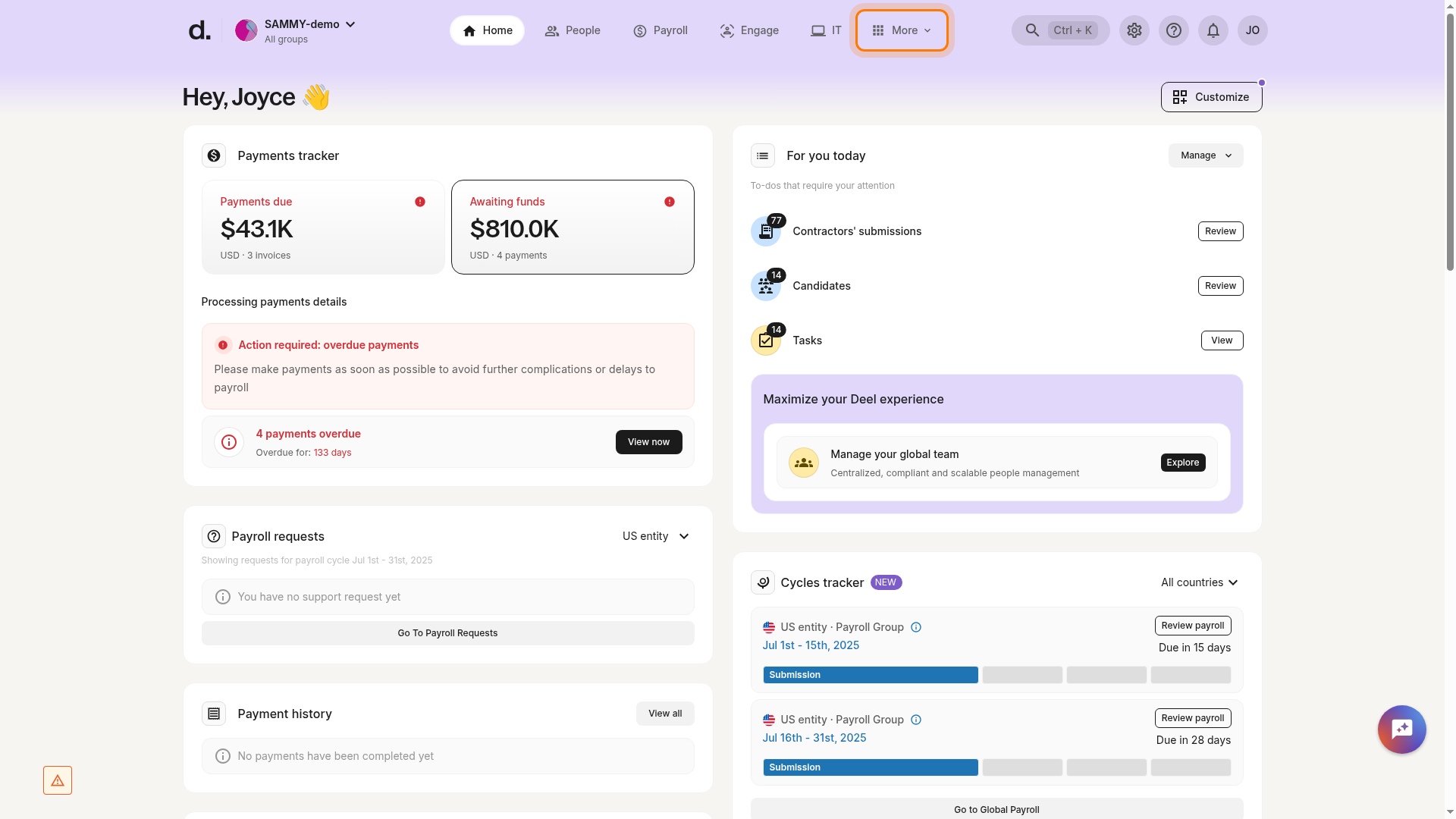Click the search field with Ctrl + K
The width and height of the screenshot is (1456, 819).
coord(1061,30)
